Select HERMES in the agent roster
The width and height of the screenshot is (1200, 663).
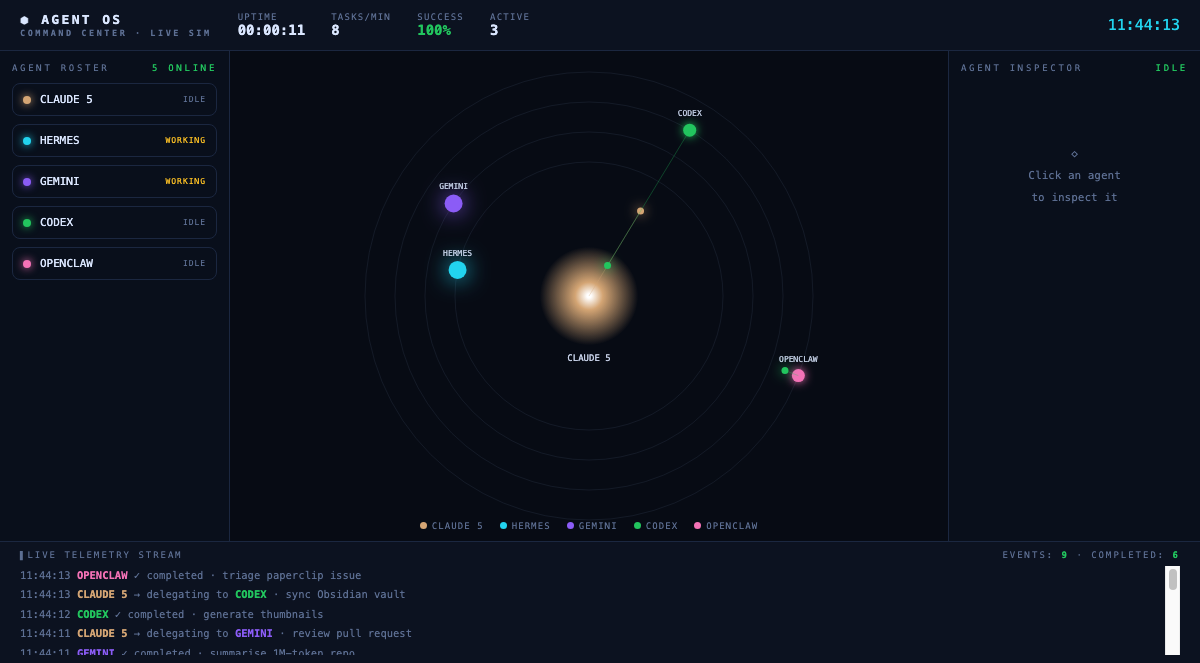pyautogui.click(x=114, y=141)
